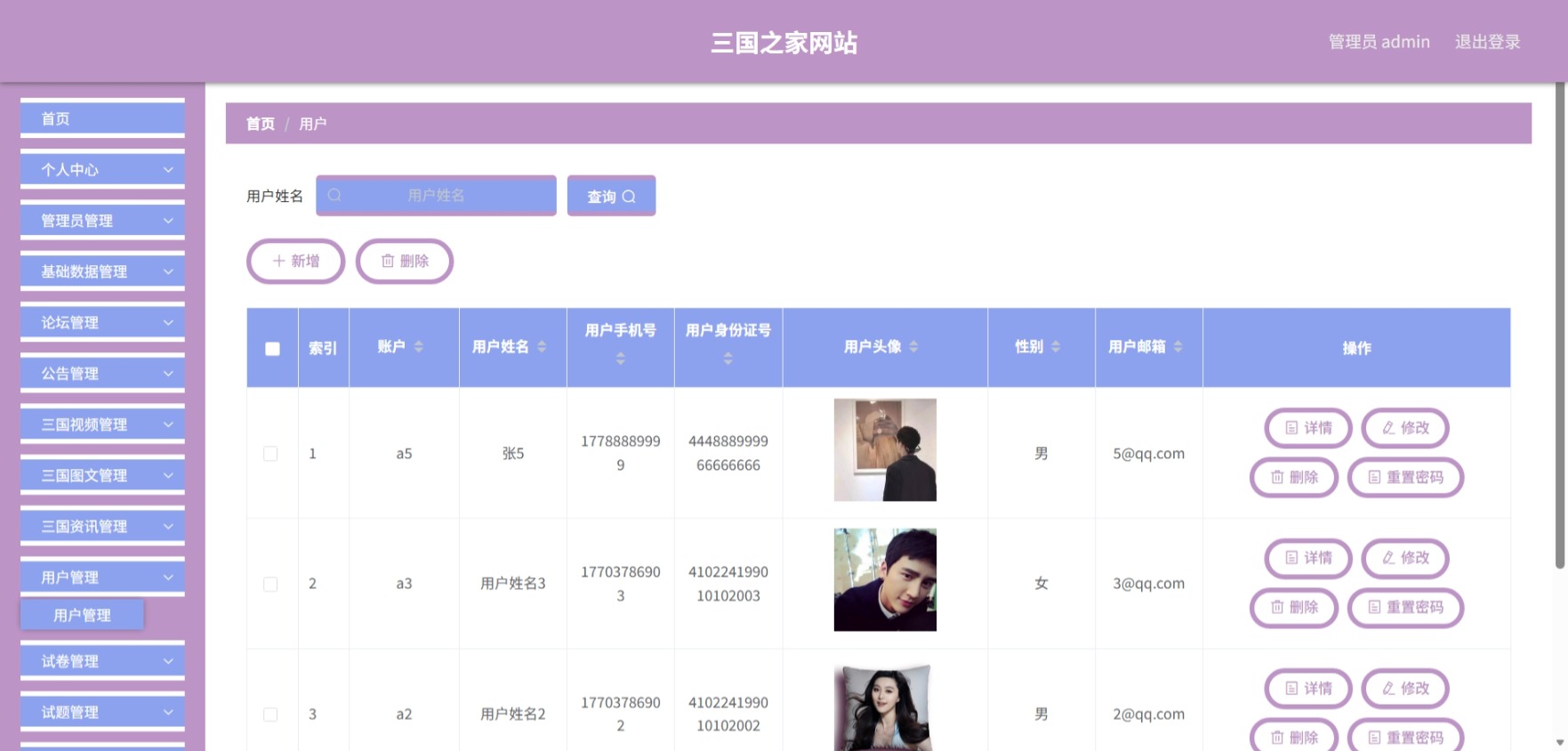Expand 三国视频管理 menu chevron
This screenshot has height=751, width=1568.
tap(168, 424)
